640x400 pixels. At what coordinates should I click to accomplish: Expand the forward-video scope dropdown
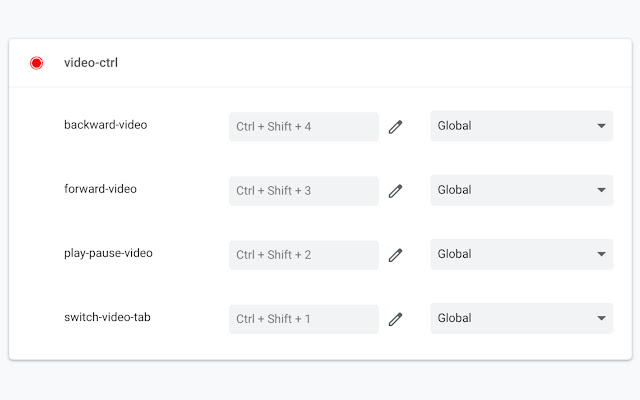pos(521,190)
